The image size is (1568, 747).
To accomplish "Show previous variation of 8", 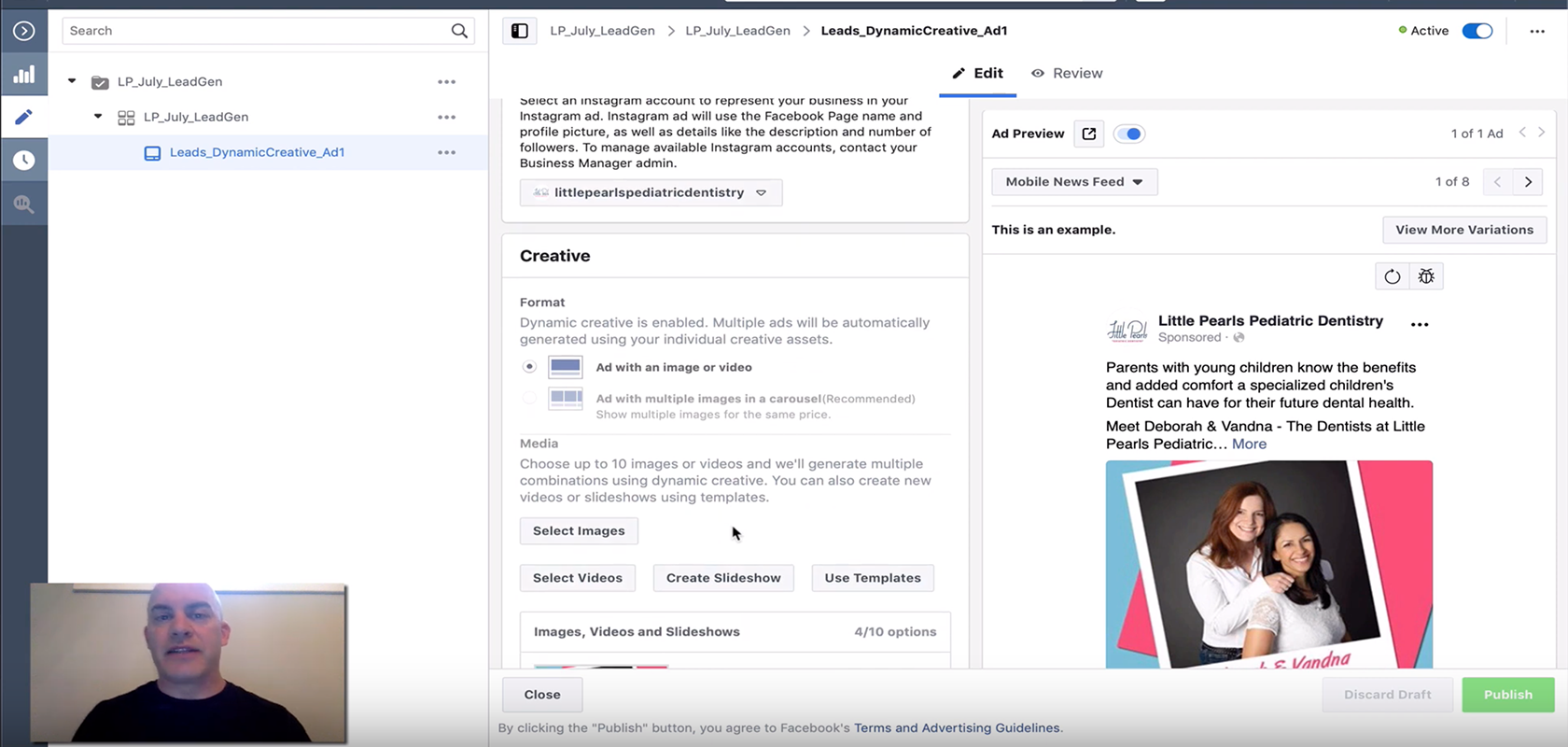I will (x=1497, y=182).
